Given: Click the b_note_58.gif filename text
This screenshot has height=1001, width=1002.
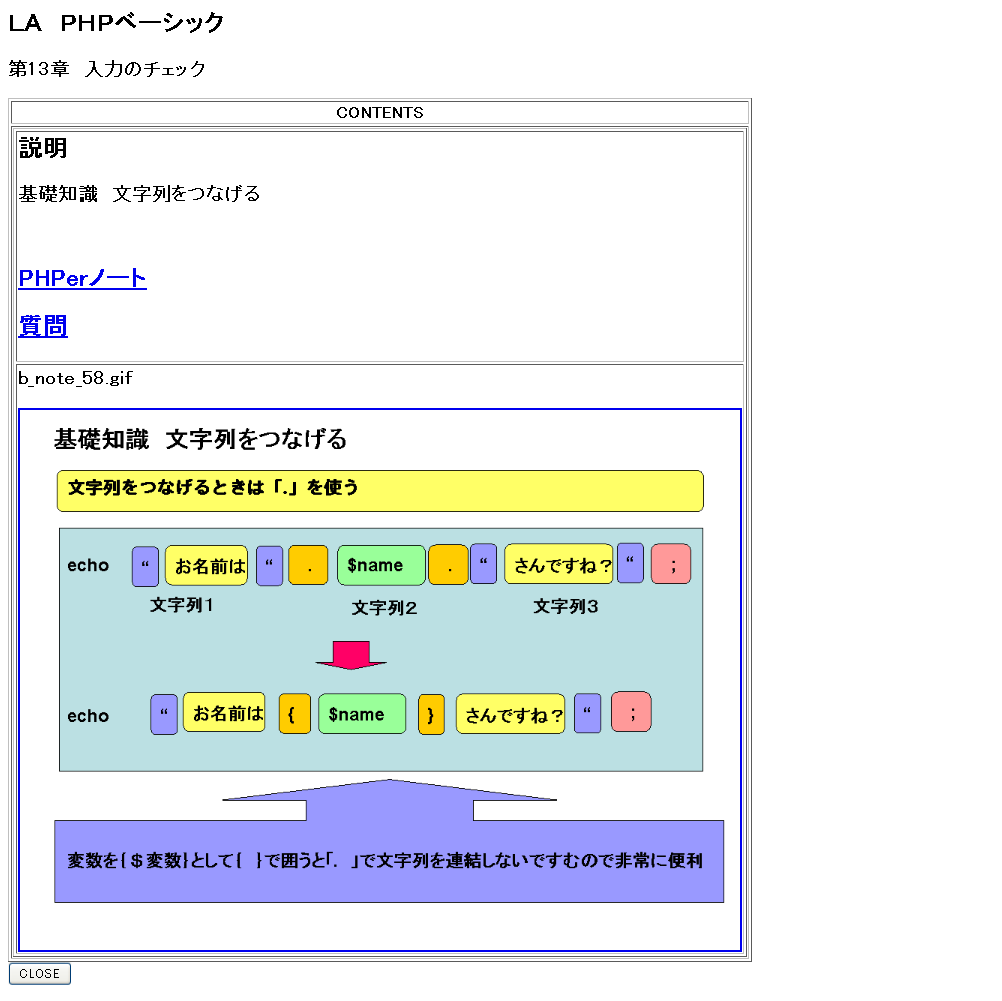Looking at the screenshot, I should [x=75, y=378].
